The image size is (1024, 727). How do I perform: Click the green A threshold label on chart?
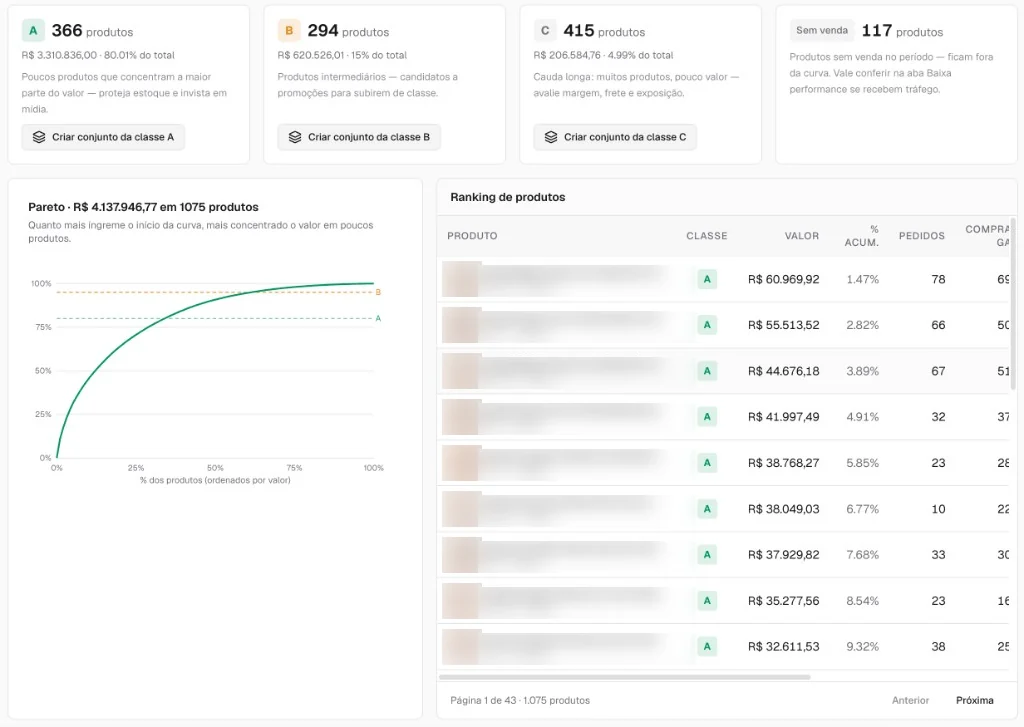pos(378,319)
